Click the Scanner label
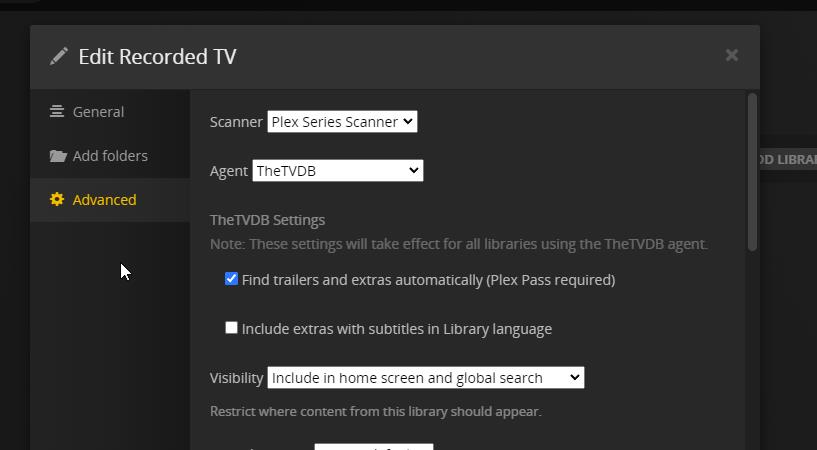The image size is (817, 450). coord(236,122)
